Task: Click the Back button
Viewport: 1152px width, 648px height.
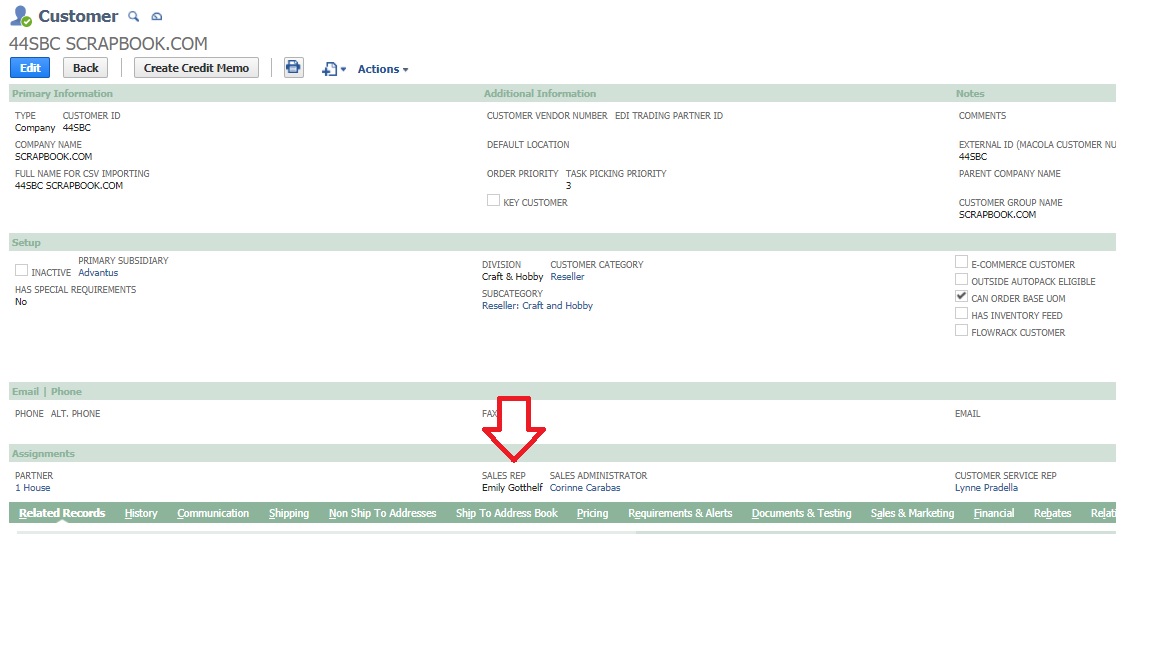Action: click(x=85, y=68)
